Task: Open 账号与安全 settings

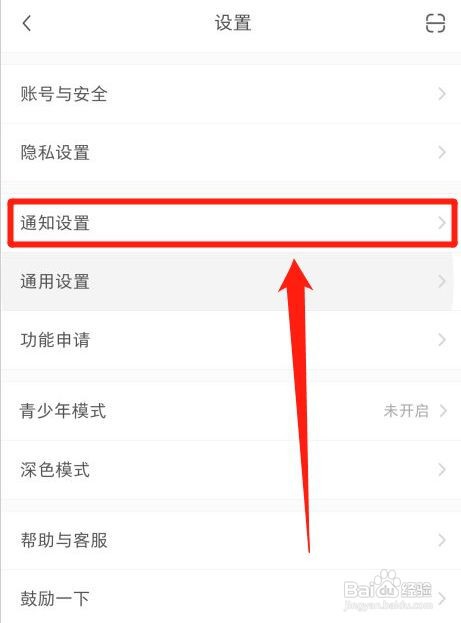Action: [230, 94]
